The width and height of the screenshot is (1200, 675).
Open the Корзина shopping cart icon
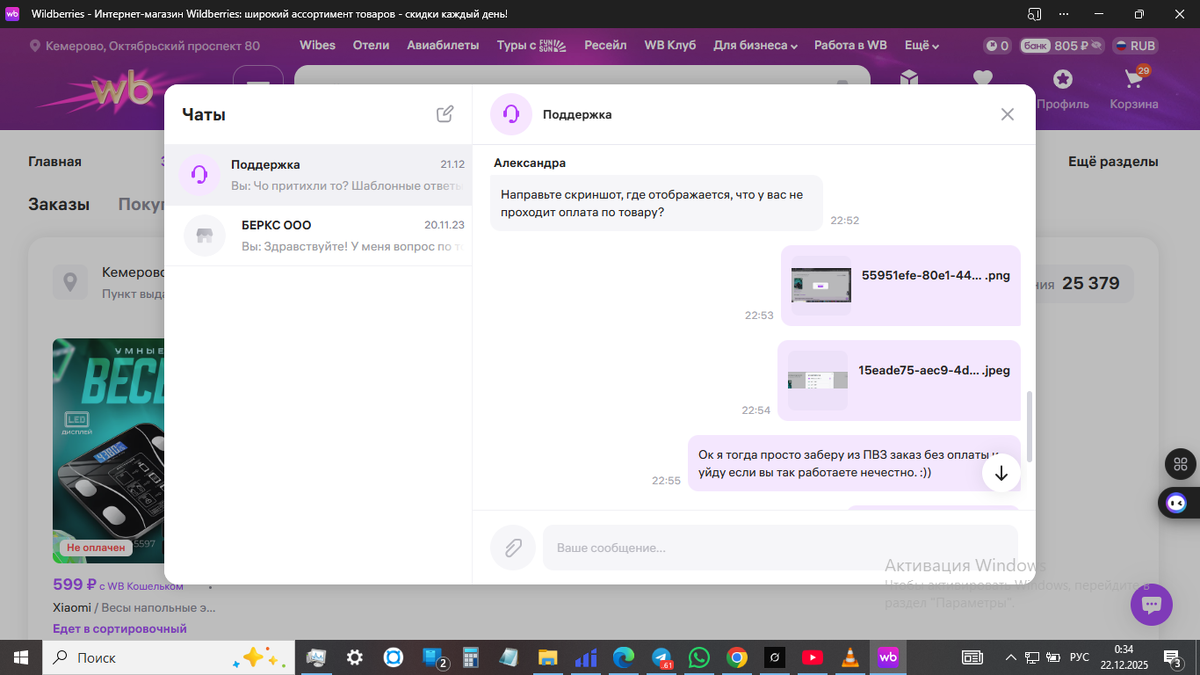pos(1134,88)
